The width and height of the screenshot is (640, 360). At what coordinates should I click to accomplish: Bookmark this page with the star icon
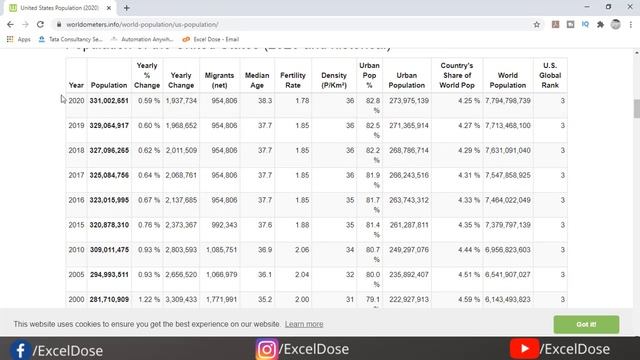tap(537, 24)
